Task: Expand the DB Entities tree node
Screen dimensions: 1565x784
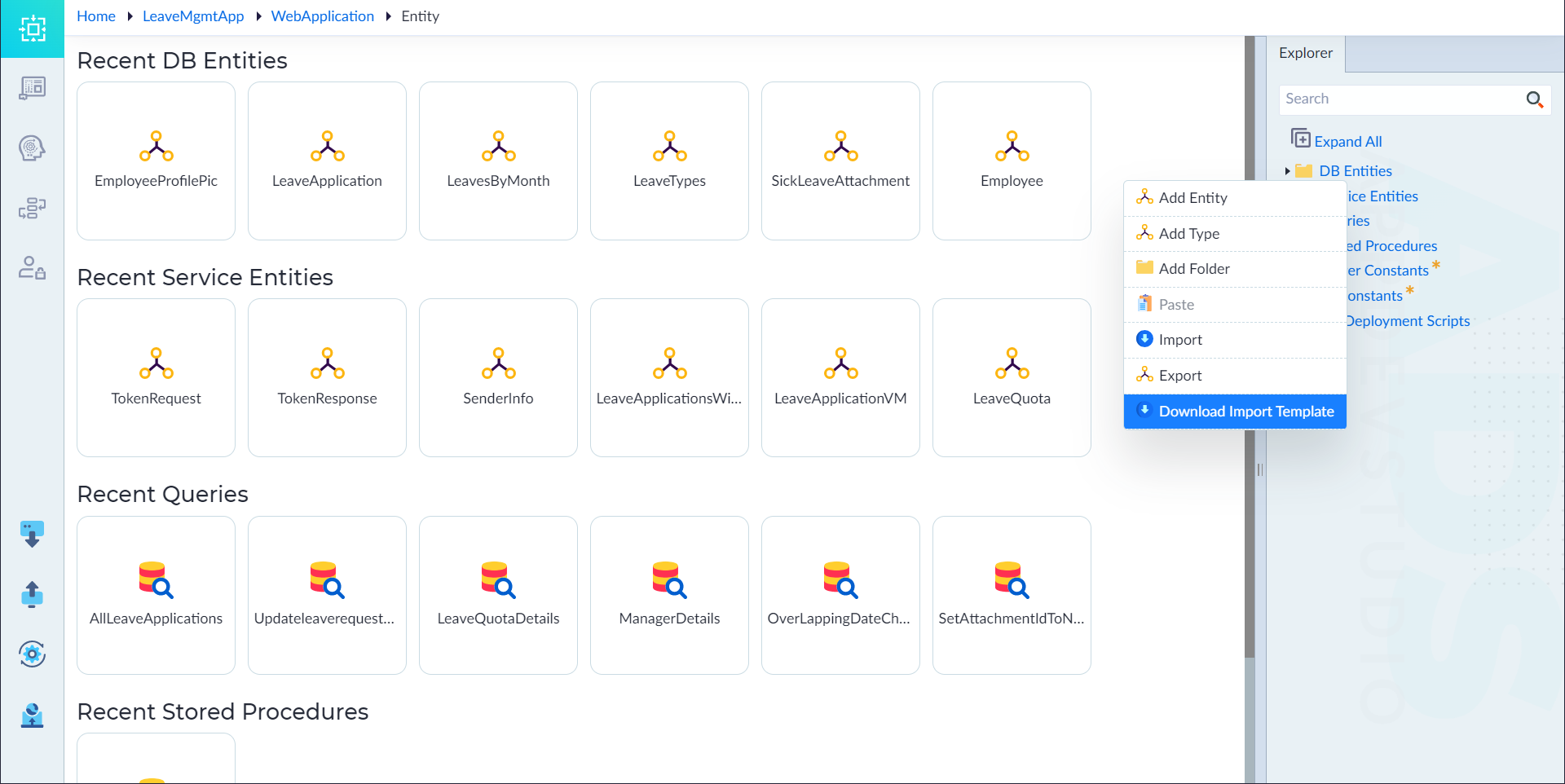Action: [1287, 171]
